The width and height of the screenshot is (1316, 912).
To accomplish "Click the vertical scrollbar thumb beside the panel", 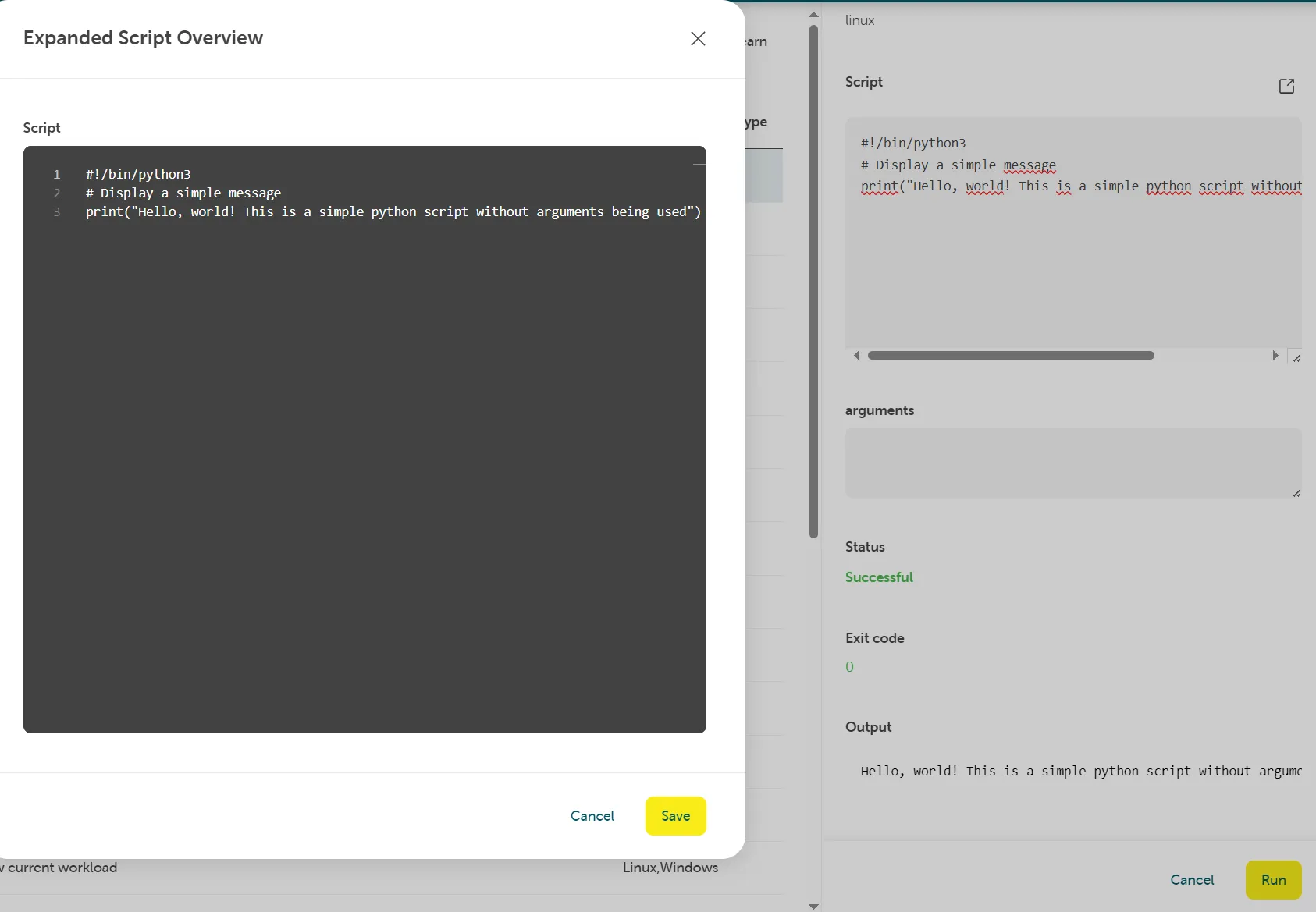I will 813,281.
